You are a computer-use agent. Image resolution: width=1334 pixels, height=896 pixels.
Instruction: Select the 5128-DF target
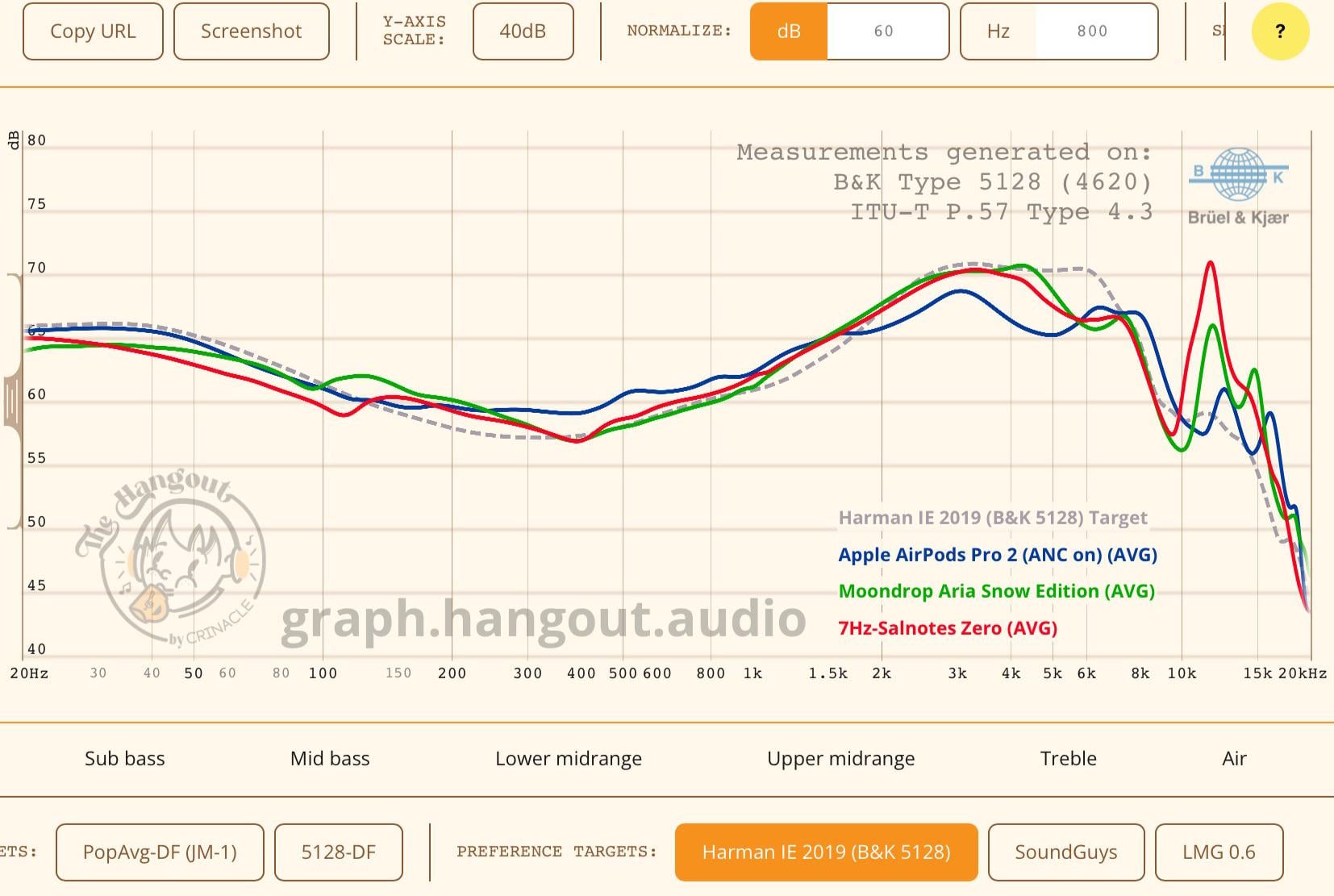[x=338, y=852]
